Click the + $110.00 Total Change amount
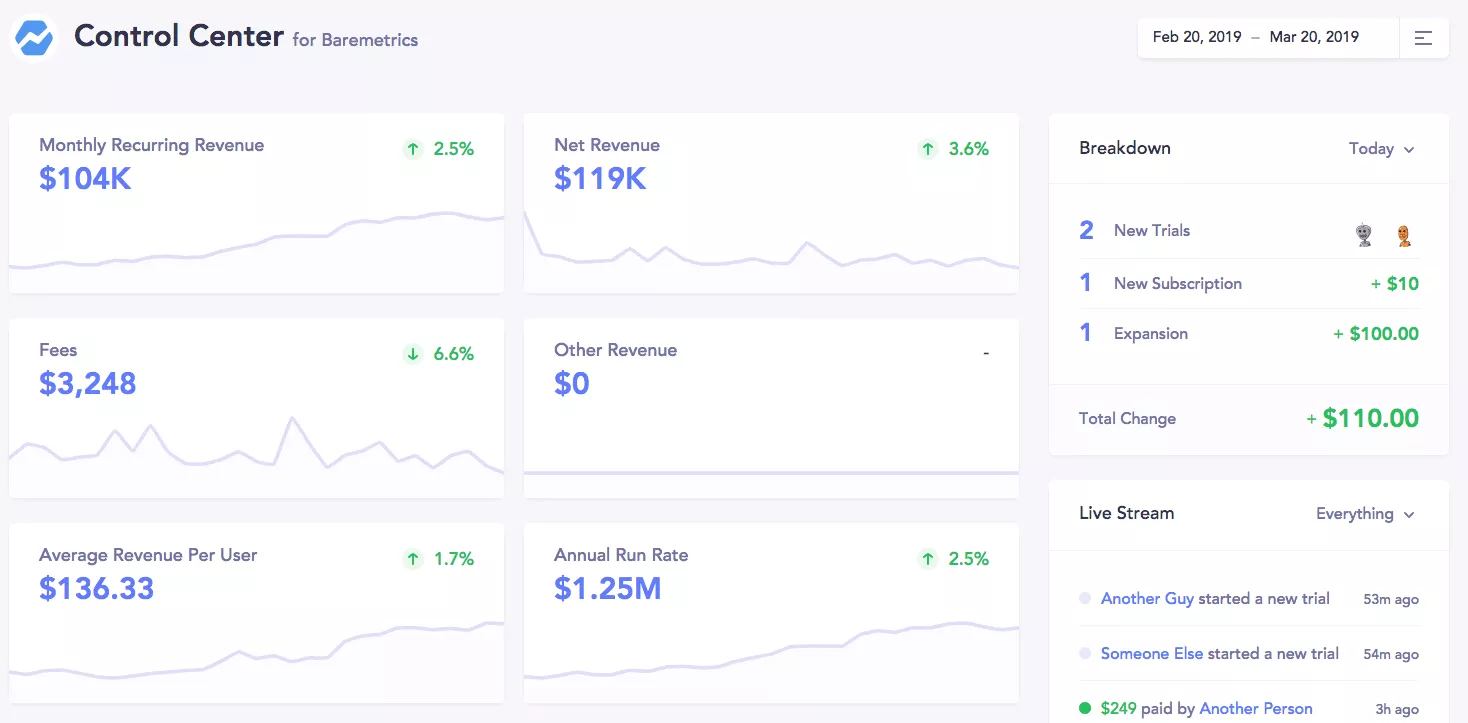This screenshot has width=1468, height=723. pos(1363,419)
